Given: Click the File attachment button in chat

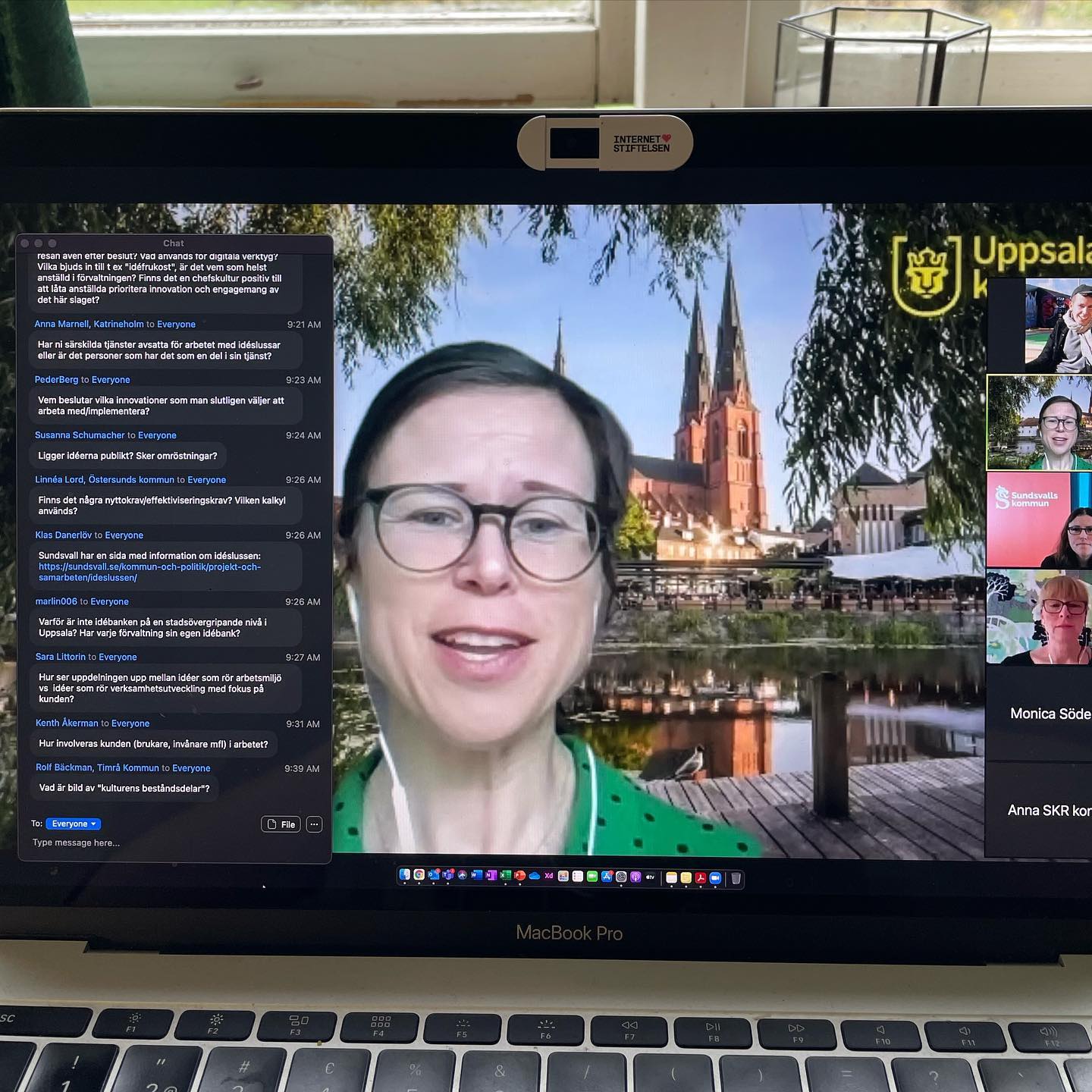Looking at the screenshot, I should [x=281, y=824].
